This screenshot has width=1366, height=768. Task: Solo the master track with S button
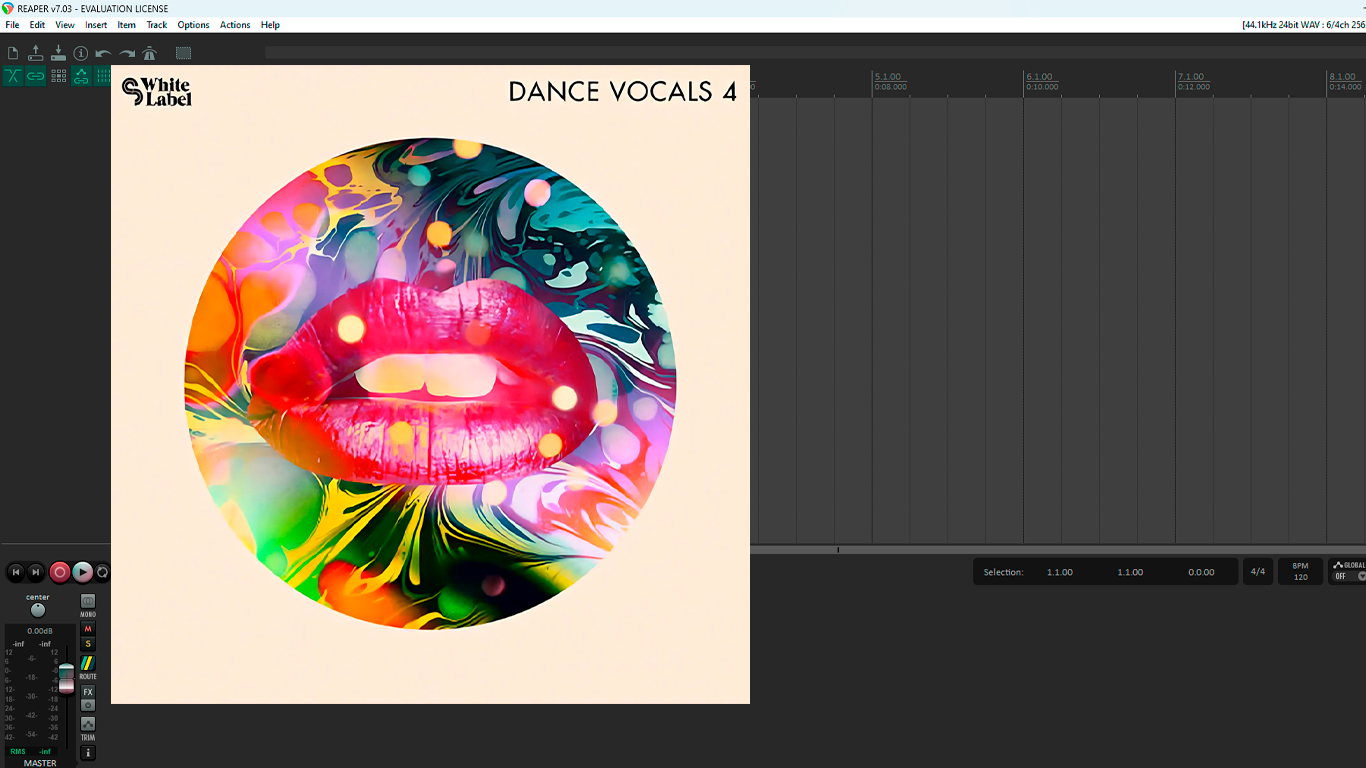pos(88,644)
